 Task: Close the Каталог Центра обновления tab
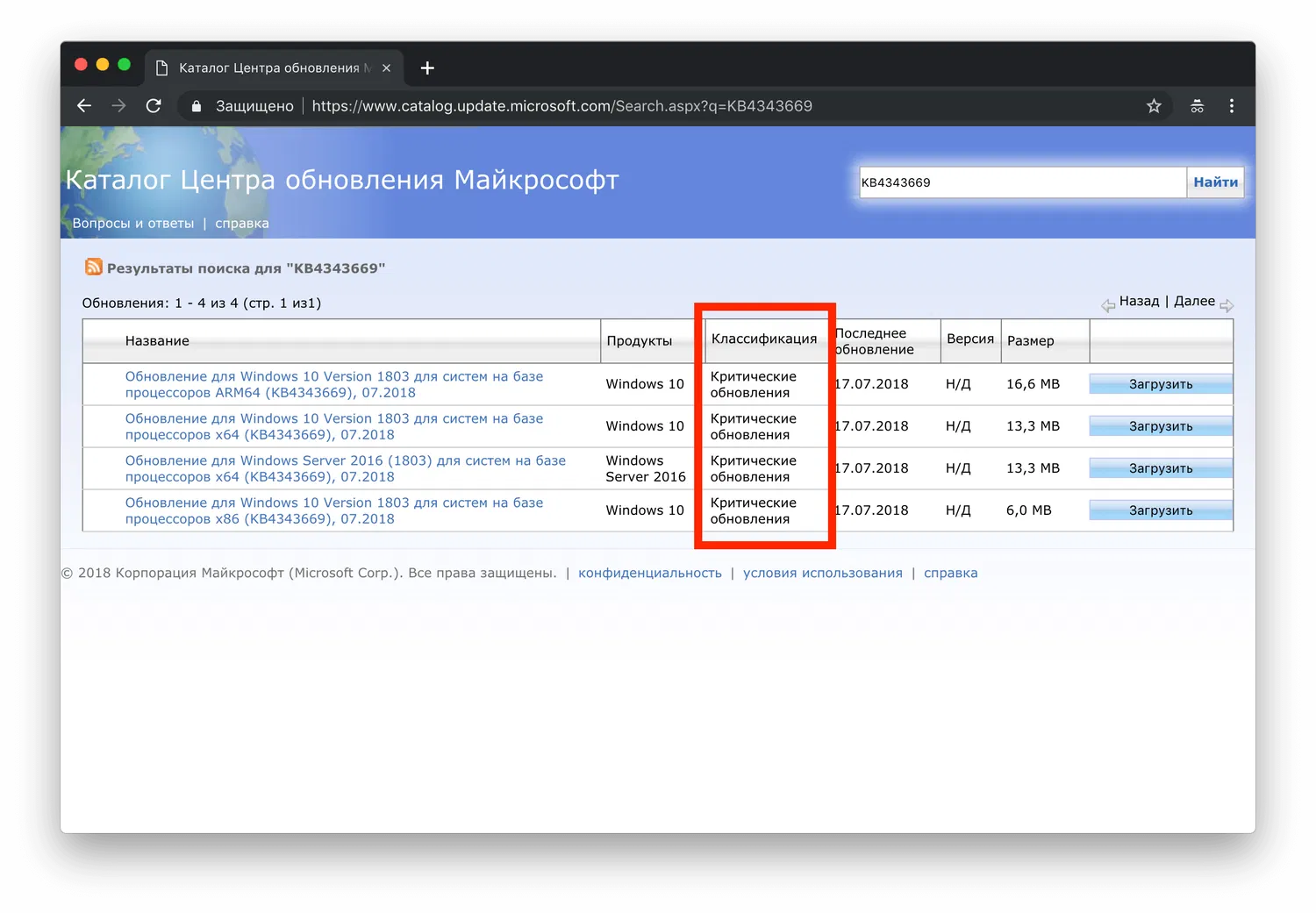click(386, 68)
